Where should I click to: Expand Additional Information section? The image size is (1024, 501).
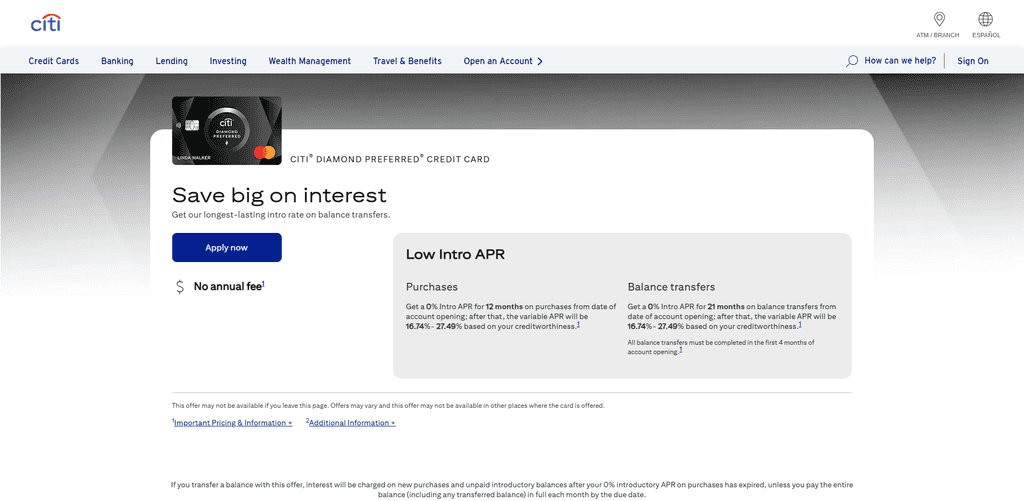[351, 423]
